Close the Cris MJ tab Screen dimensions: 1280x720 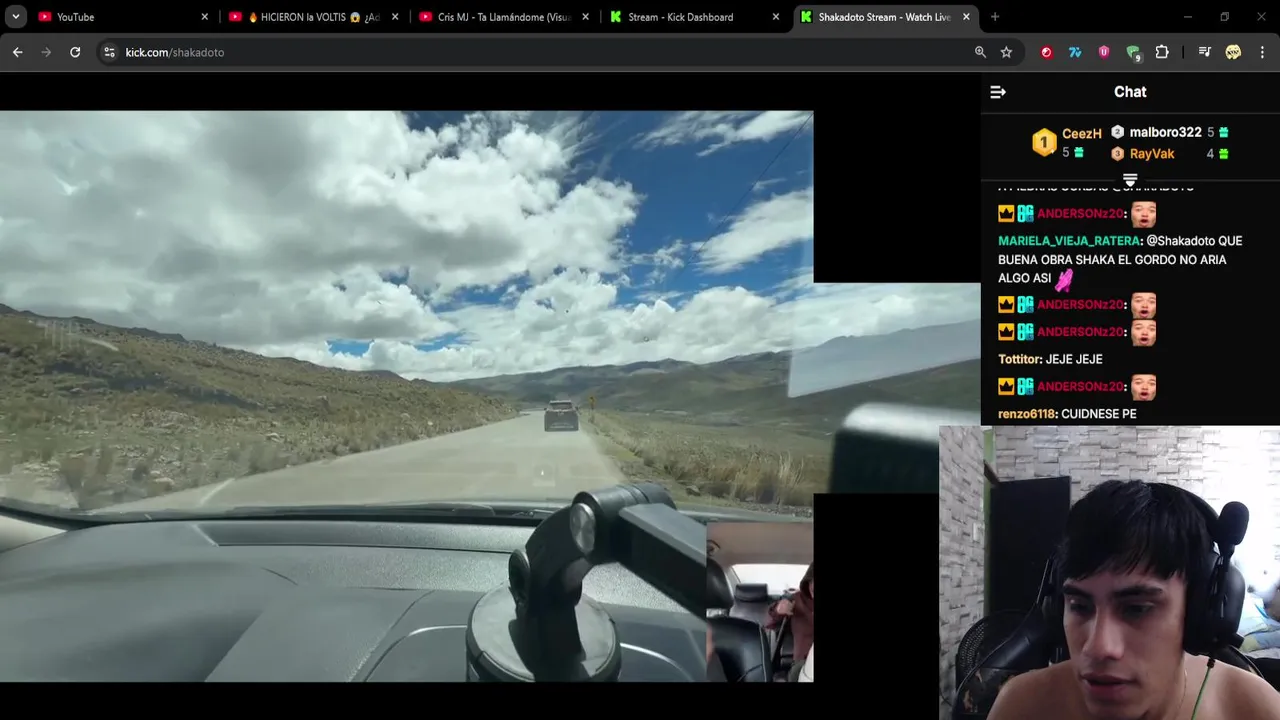(x=585, y=17)
